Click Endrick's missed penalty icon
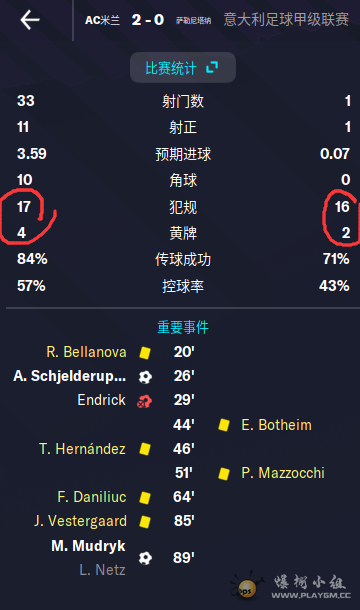Screen dimensions: 360x610 pos(144,401)
